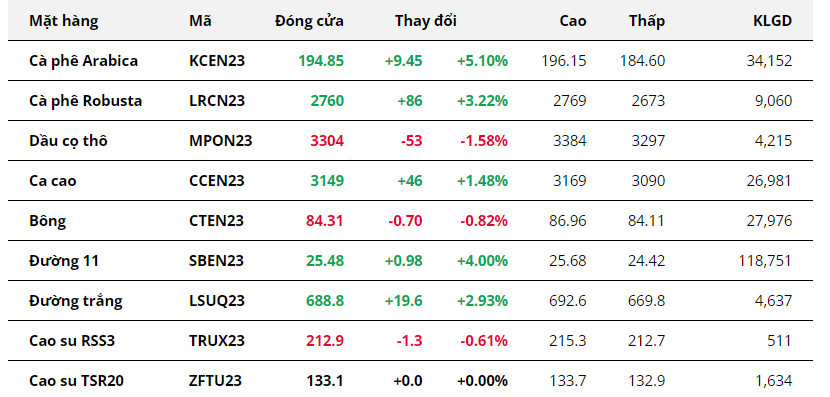The height and width of the screenshot is (397, 830).
Task: Click the Đường 11 commodity name
Action: click(64, 261)
